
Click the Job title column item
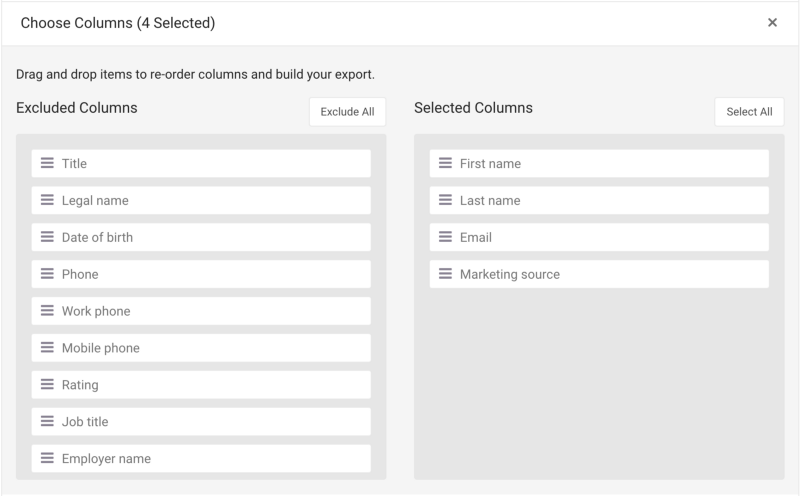(x=200, y=422)
